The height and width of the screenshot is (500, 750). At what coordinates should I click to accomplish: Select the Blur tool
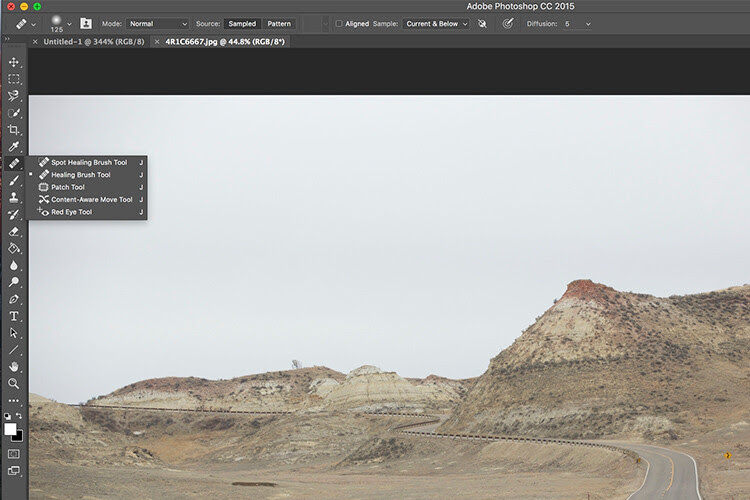pos(13,265)
